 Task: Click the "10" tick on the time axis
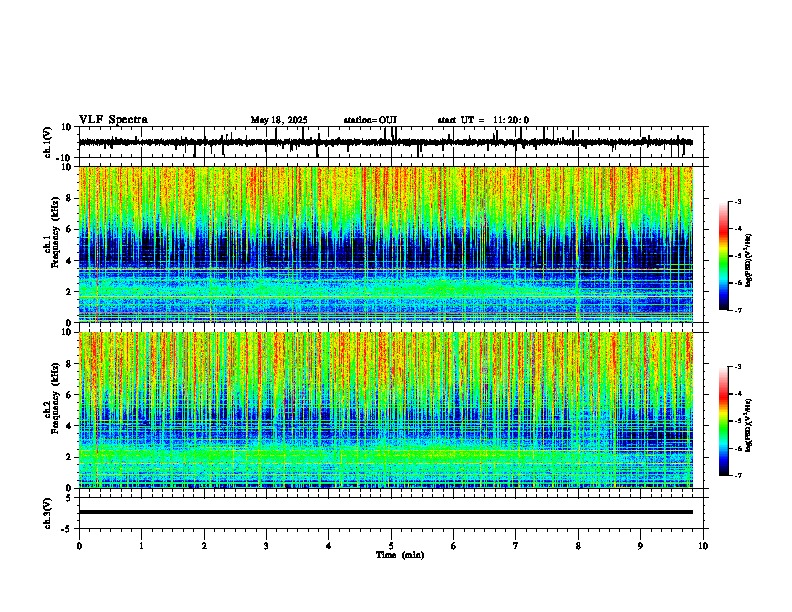tap(703, 546)
